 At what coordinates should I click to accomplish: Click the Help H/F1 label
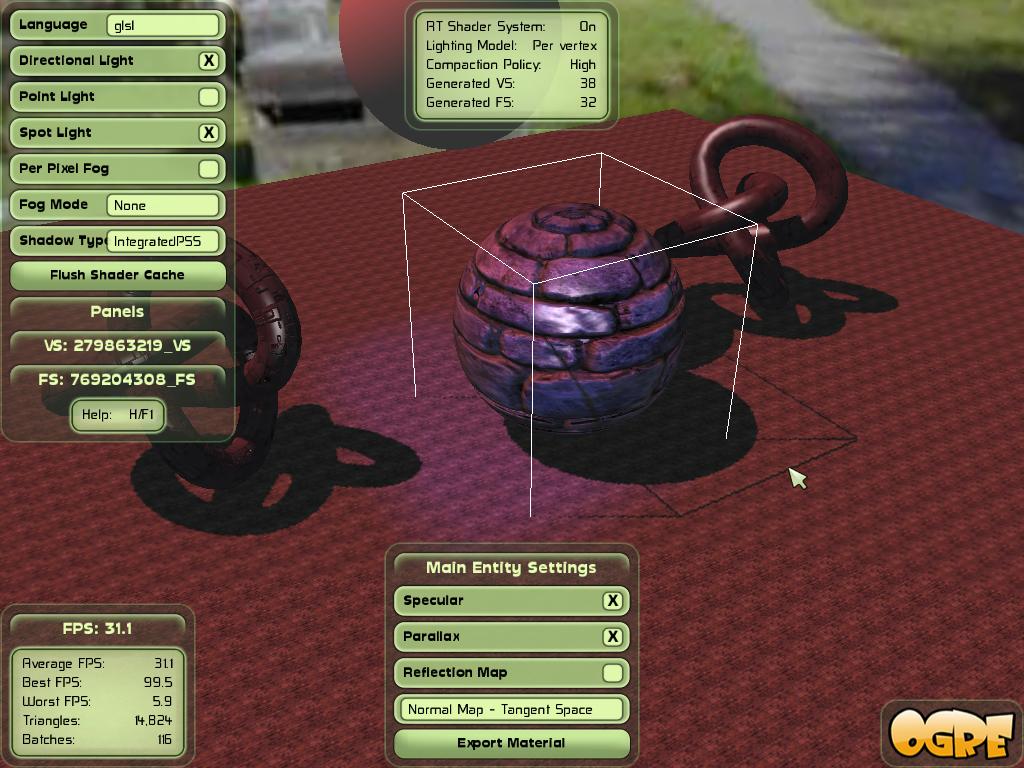(118, 415)
